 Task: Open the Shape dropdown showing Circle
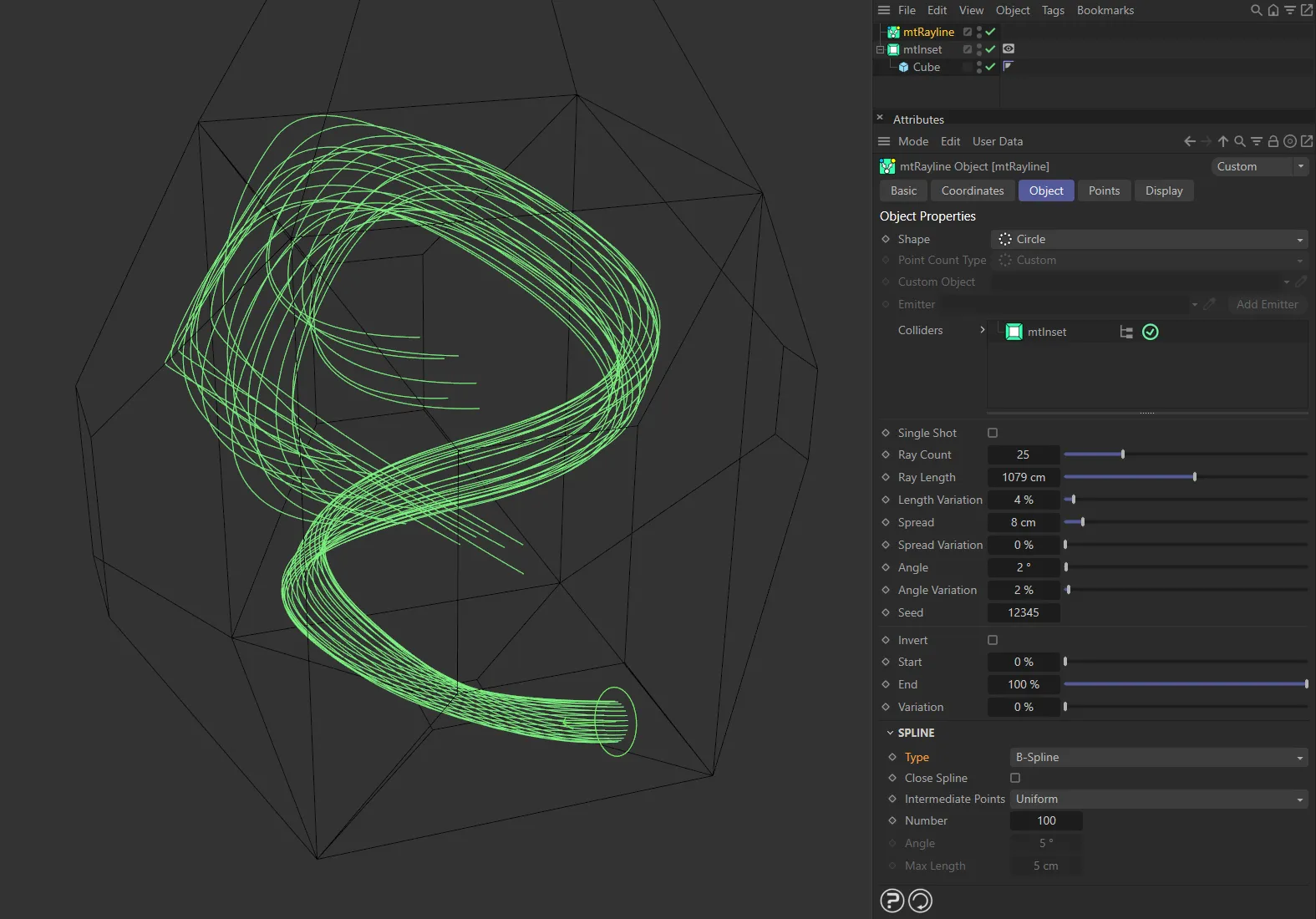click(x=1149, y=239)
